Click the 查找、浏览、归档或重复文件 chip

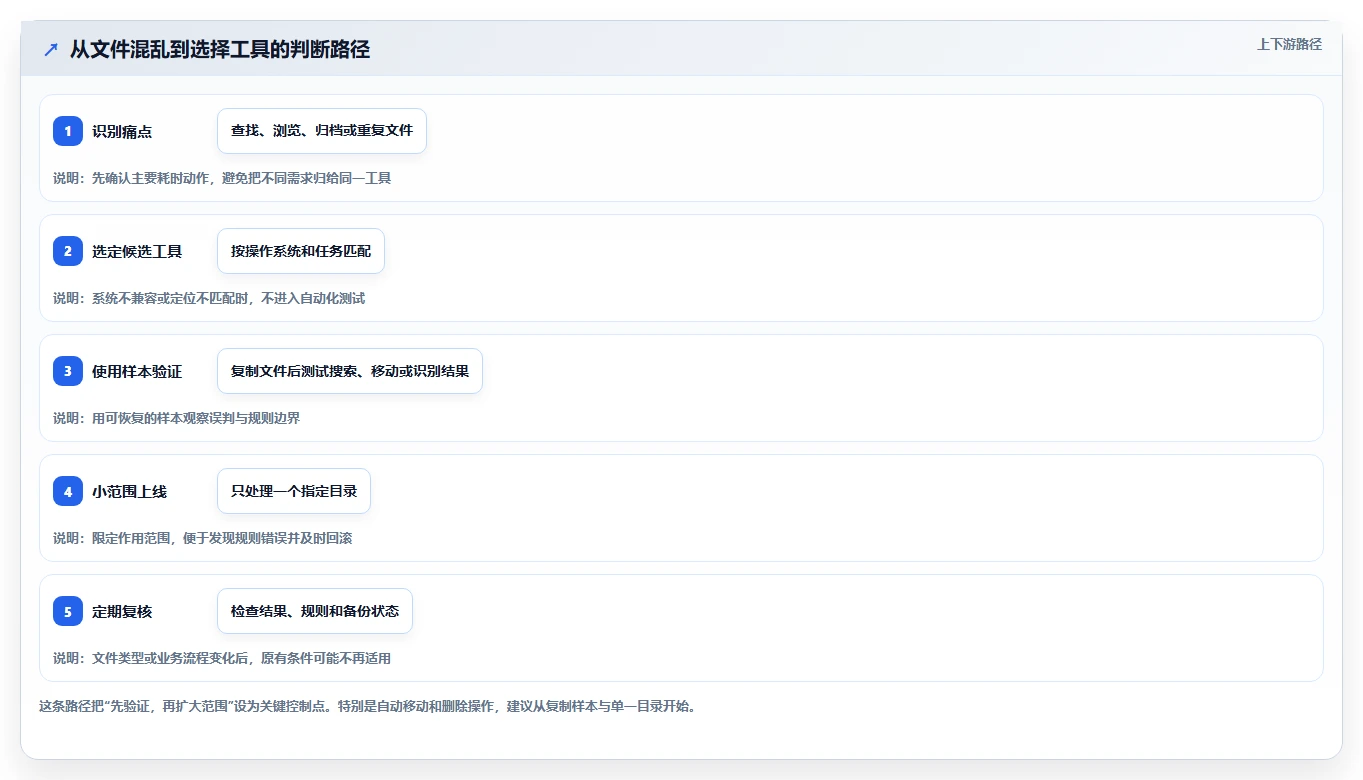[322, 131]
